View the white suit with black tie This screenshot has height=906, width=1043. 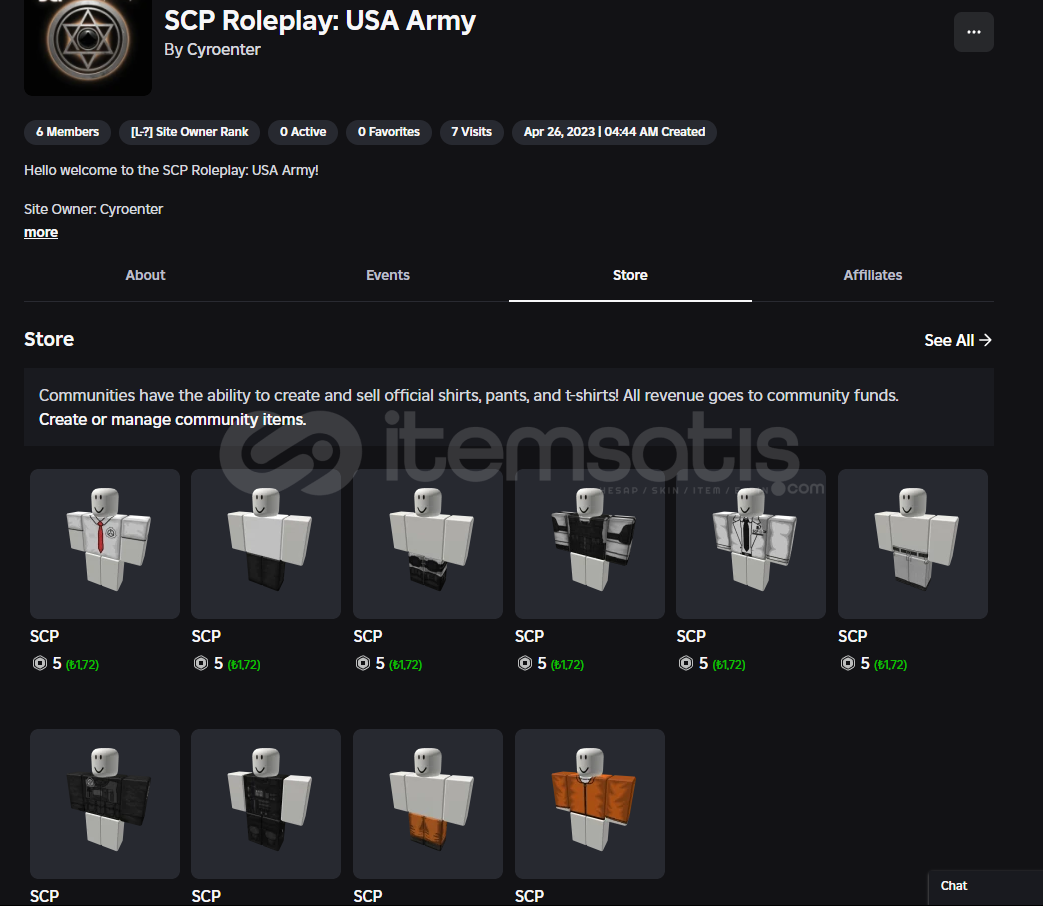[x=750, y=544]
